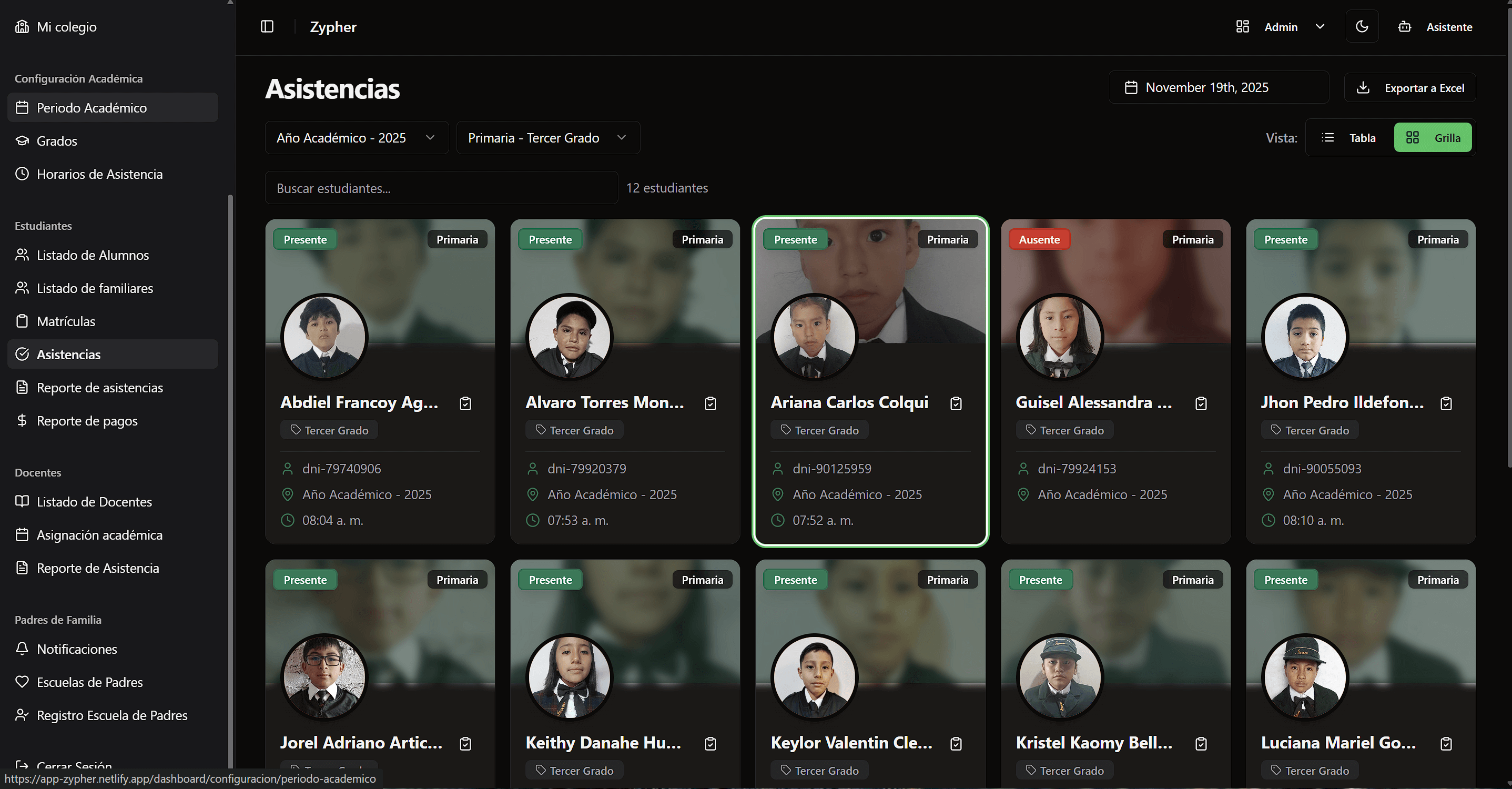
Task: Click the clipboard icon for Jhon Pedro Ildefonso
Action: (1446, 403)
